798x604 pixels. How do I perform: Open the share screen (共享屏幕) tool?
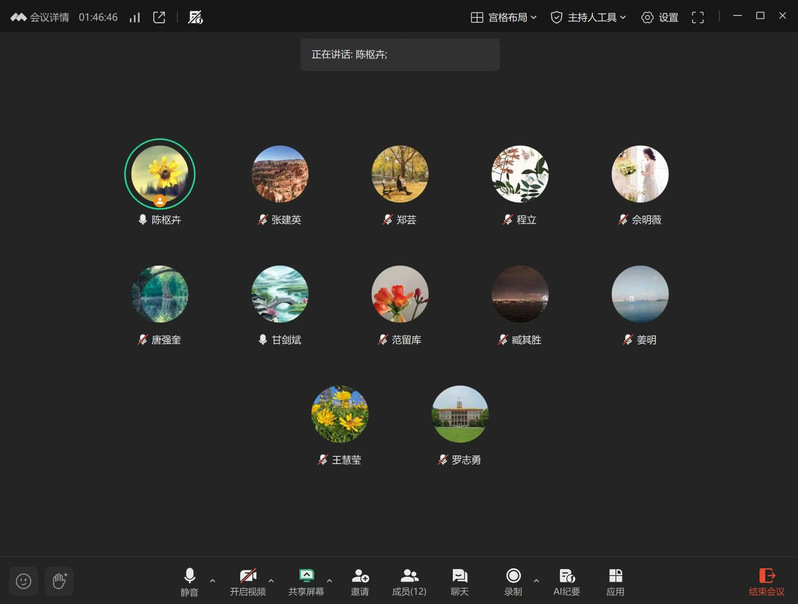(306, 581)
